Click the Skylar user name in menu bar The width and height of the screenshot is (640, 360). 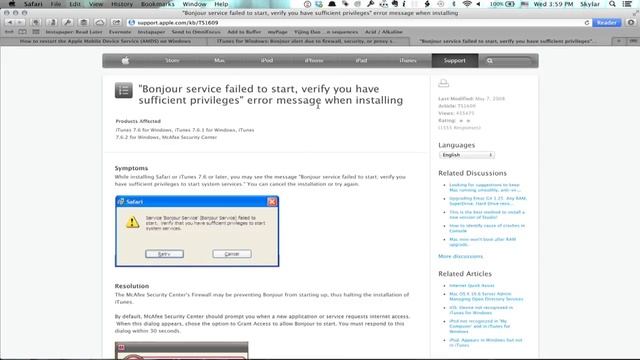click(590, 4)
